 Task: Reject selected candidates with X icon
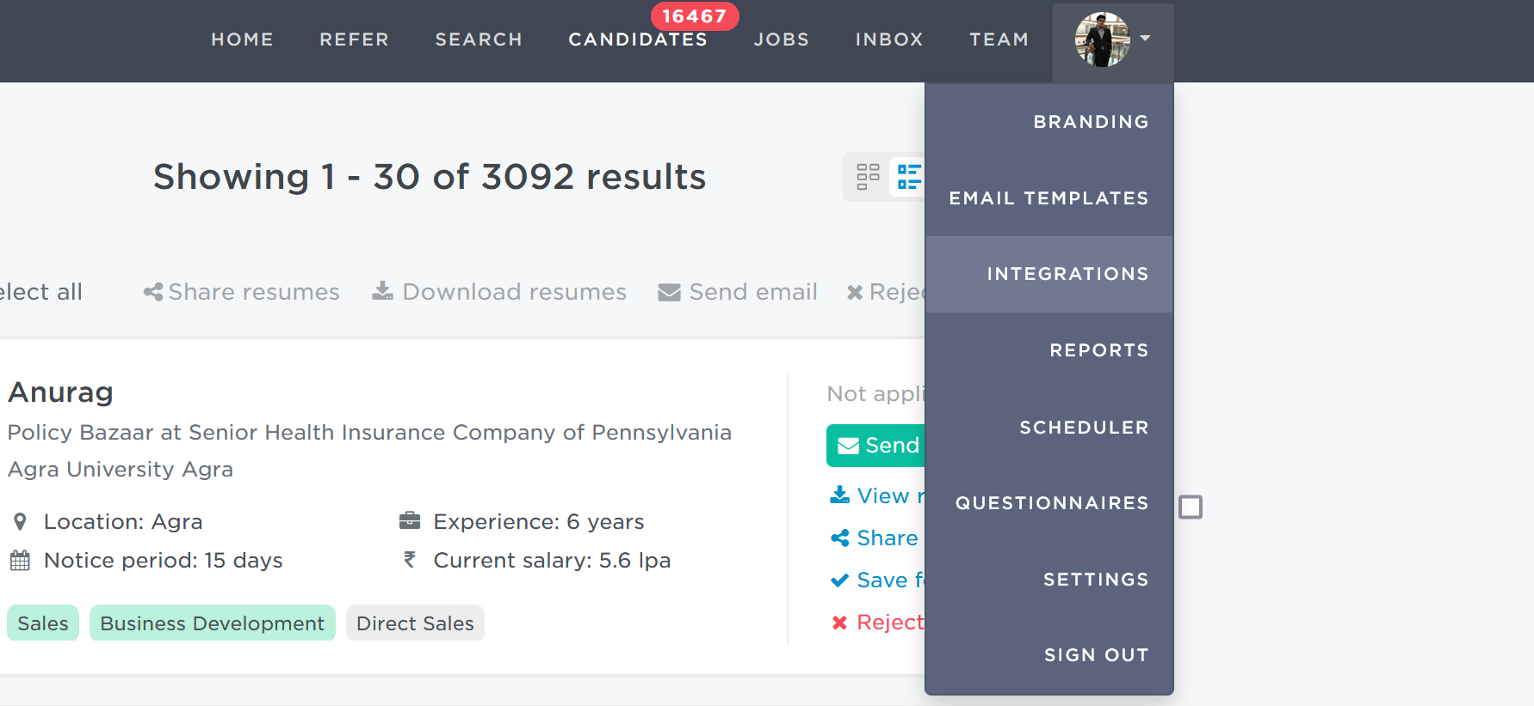click(x=884, y=292)
